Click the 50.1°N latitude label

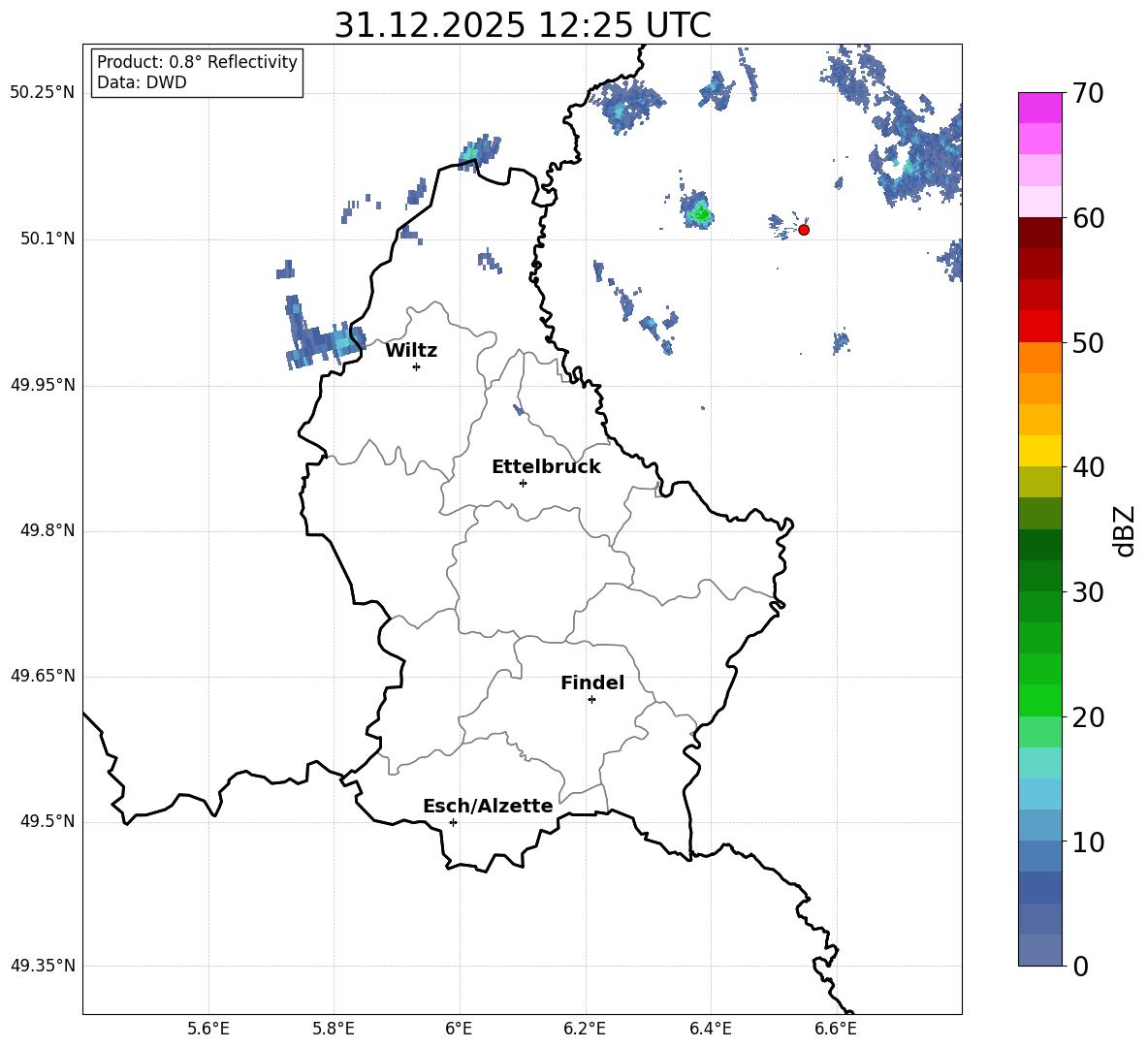tap(48, 238)
